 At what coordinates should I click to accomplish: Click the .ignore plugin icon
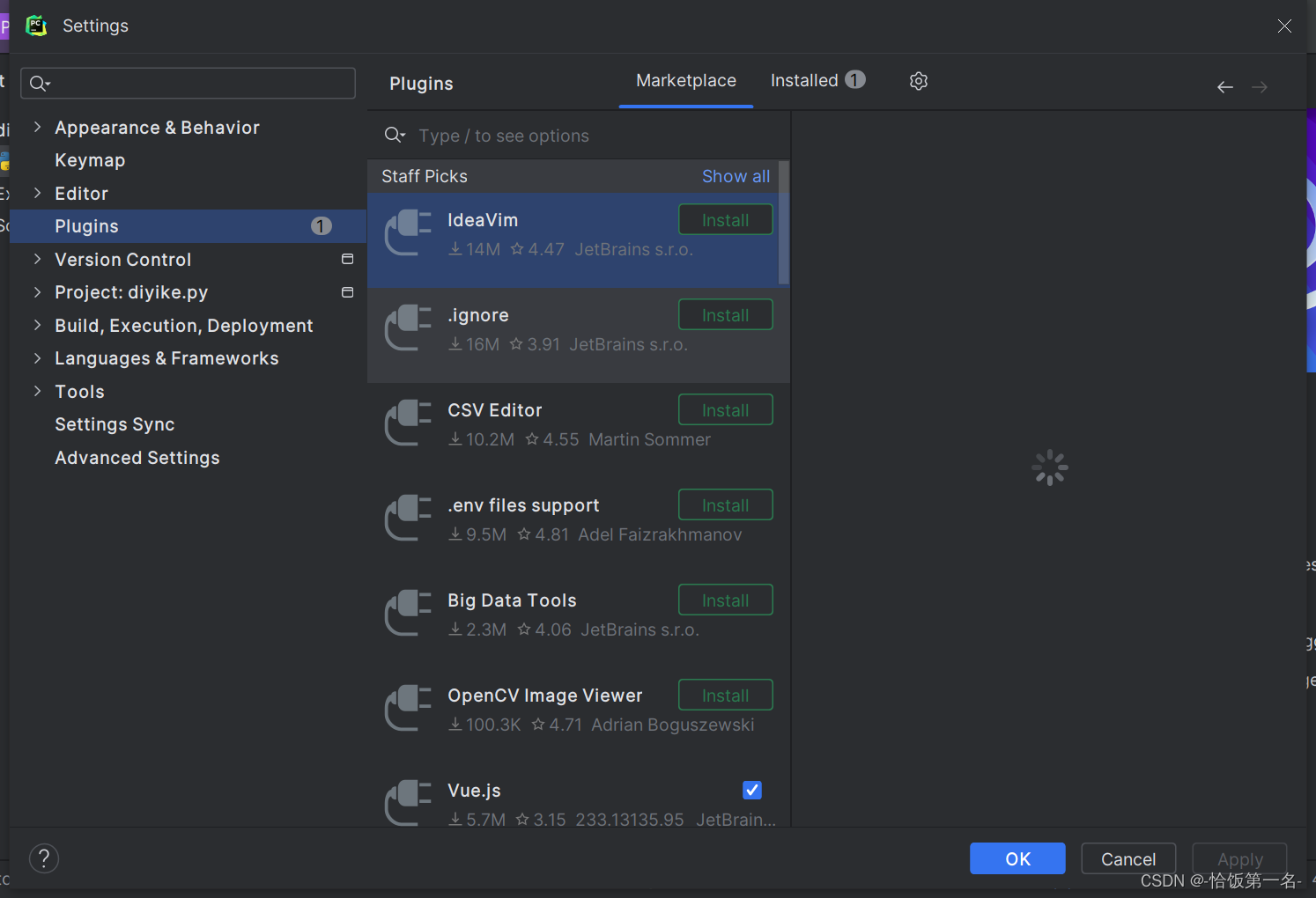pos(408,328)
